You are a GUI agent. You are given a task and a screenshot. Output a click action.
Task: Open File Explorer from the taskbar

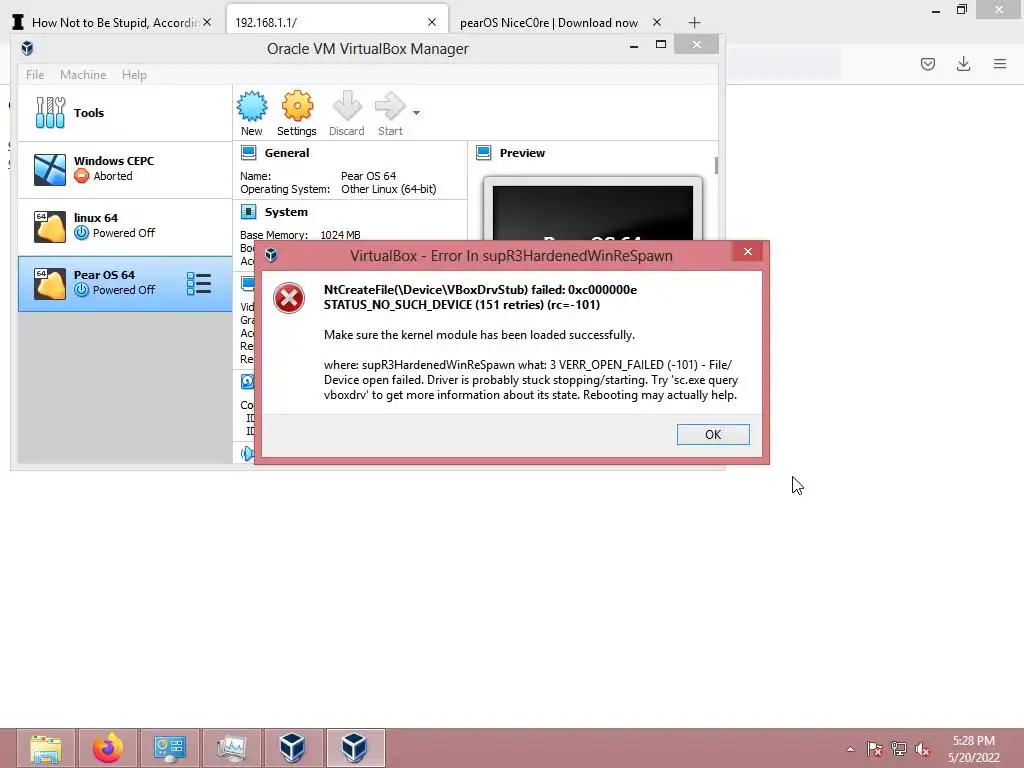pyautogui.click(x=46, y=748)
